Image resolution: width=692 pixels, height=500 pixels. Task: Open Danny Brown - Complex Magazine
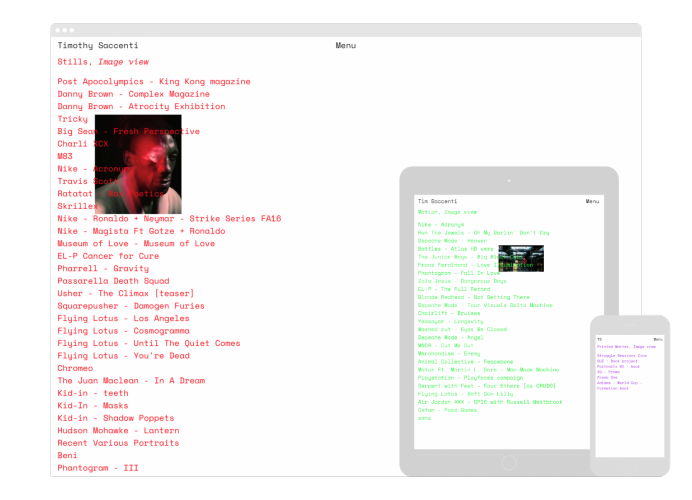click(x=133, y=94)
